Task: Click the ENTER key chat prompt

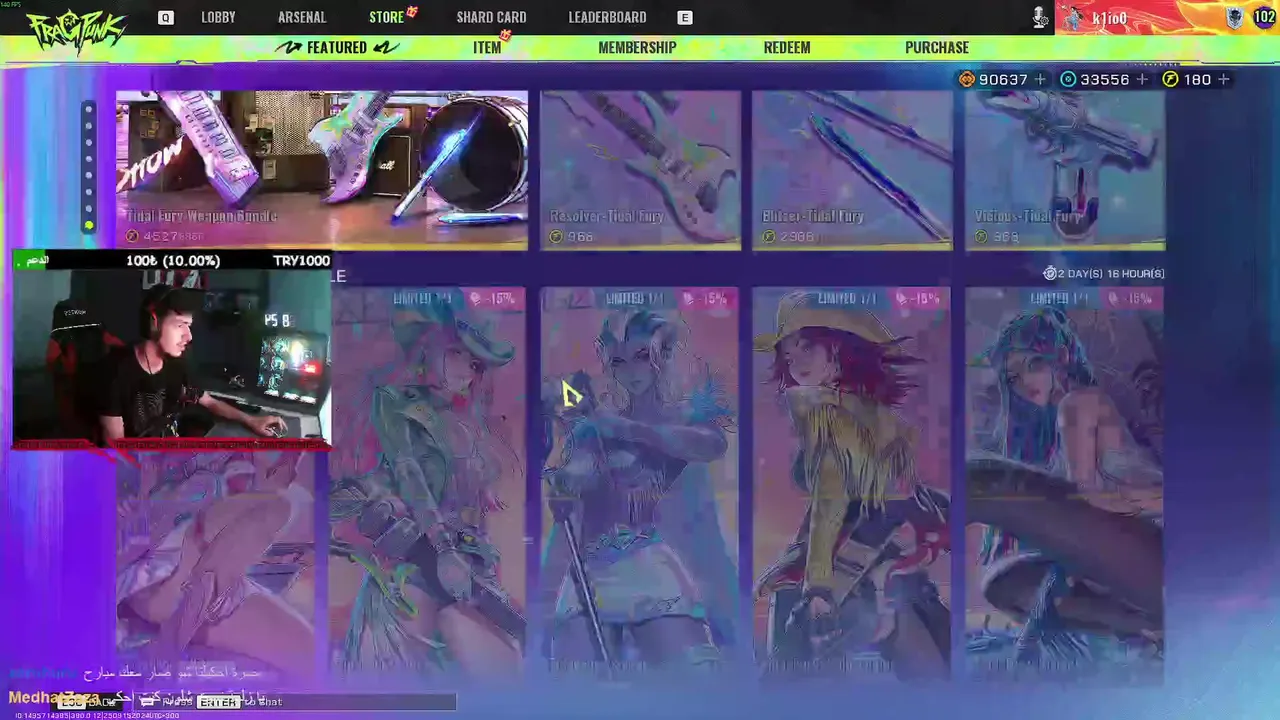Action: point(217,702)
